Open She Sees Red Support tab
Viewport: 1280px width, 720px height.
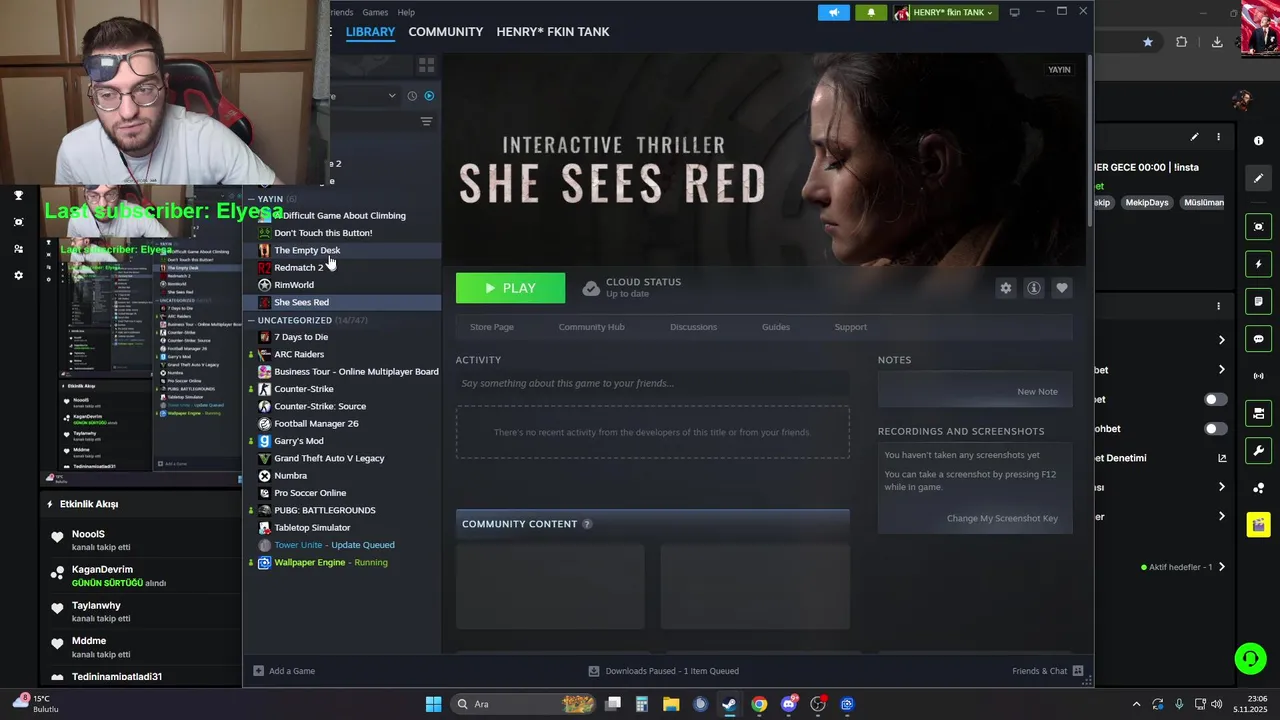851,327
